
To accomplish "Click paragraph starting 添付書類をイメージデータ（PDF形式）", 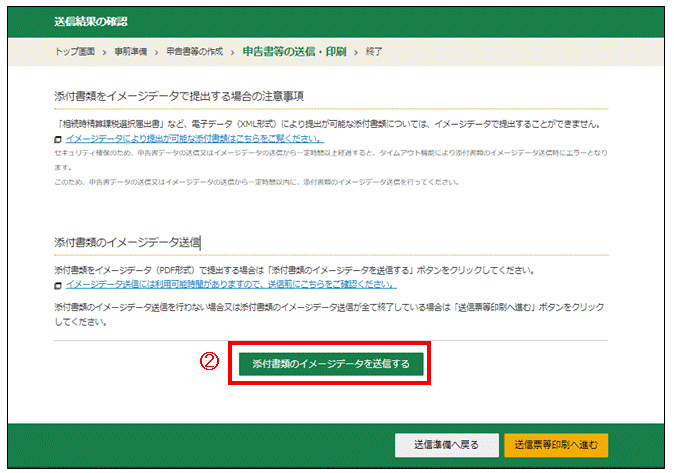I will click(x=294, y=270).
